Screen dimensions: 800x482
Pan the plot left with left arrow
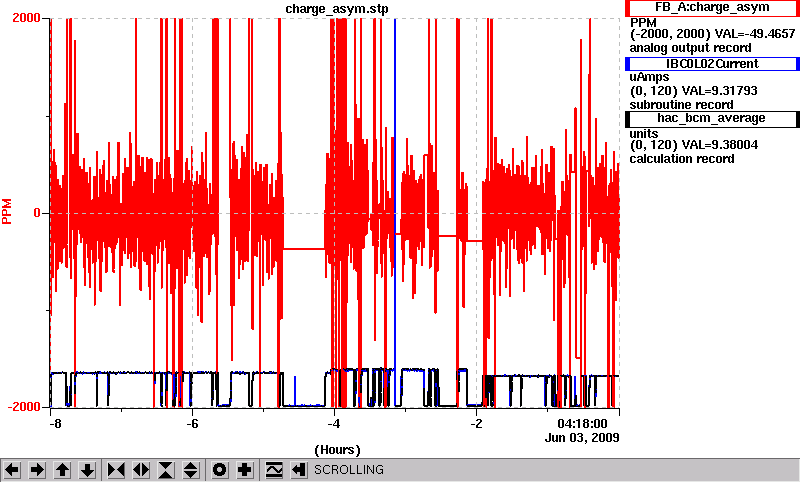(x=12, y=470)
